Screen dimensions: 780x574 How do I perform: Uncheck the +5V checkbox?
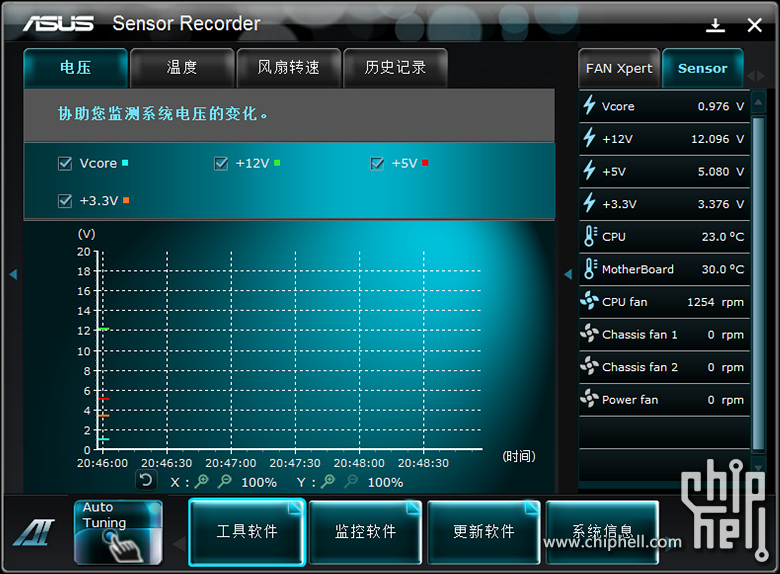pos(377,163)
